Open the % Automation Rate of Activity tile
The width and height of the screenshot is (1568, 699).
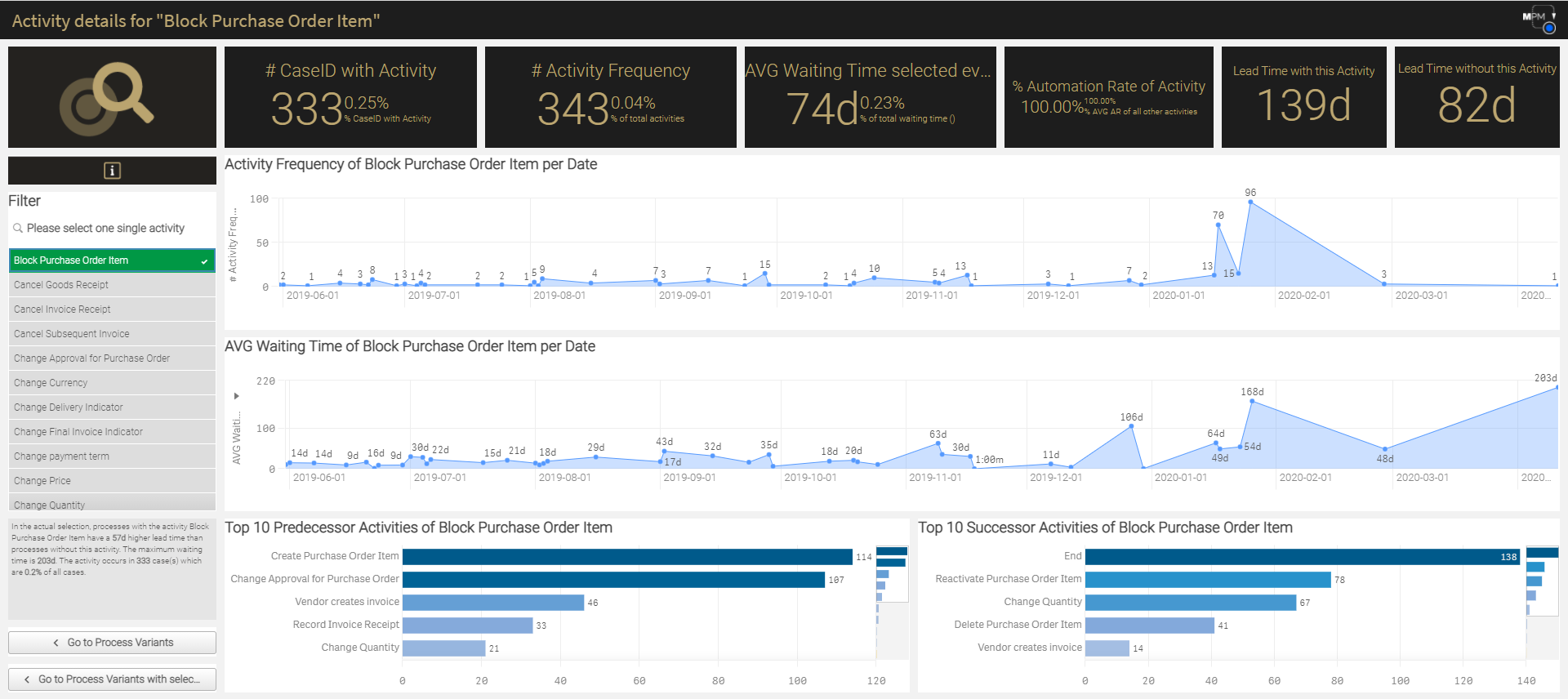[x=1109, y=97]
